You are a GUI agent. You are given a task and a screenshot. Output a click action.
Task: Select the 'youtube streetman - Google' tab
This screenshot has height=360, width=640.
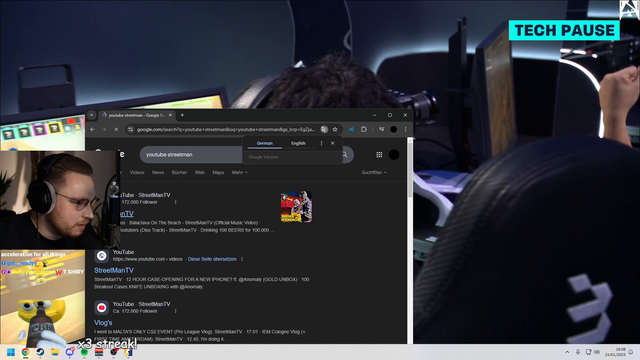135,115
